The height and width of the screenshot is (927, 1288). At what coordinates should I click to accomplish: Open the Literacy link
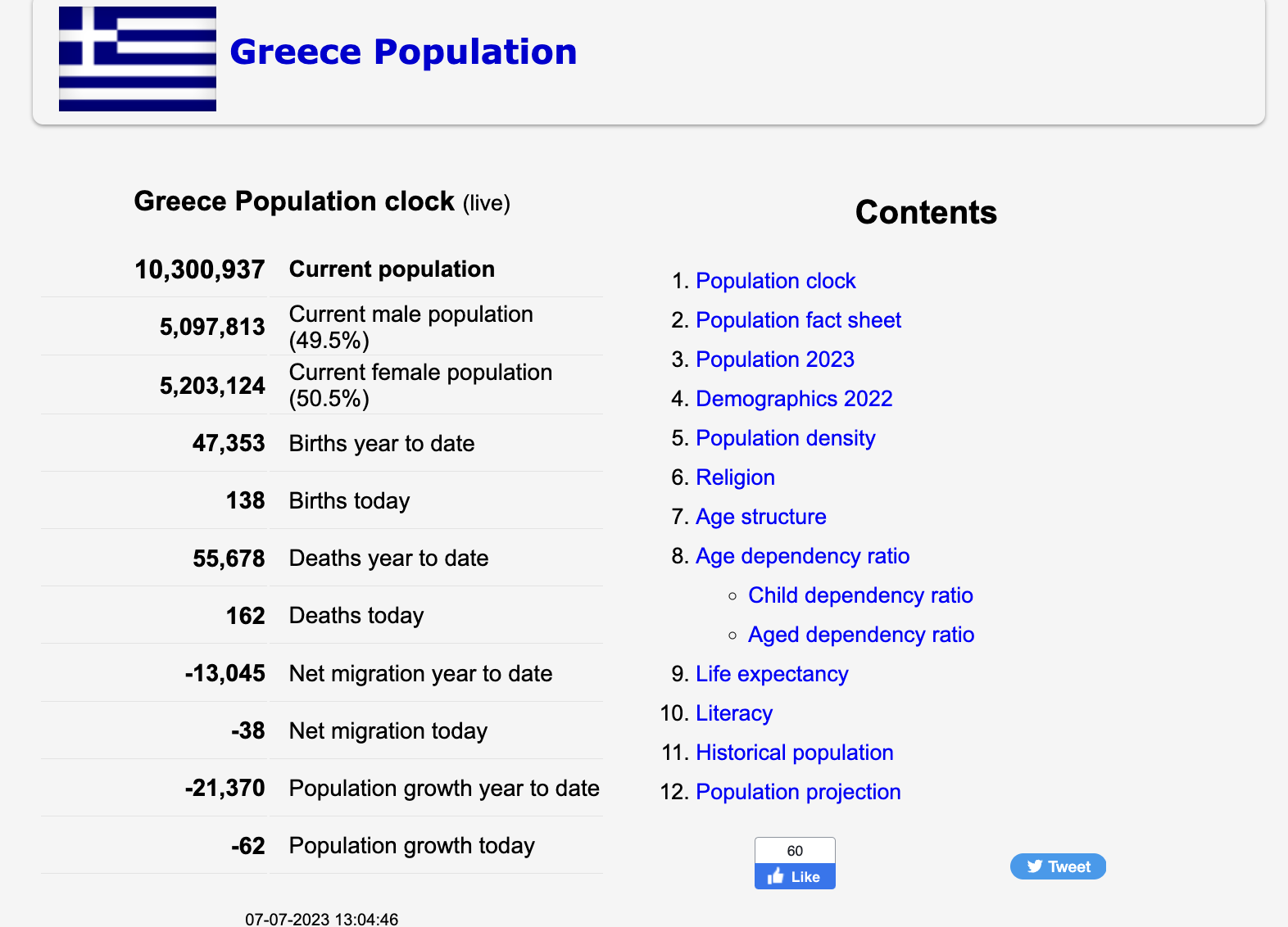[734, 713]
